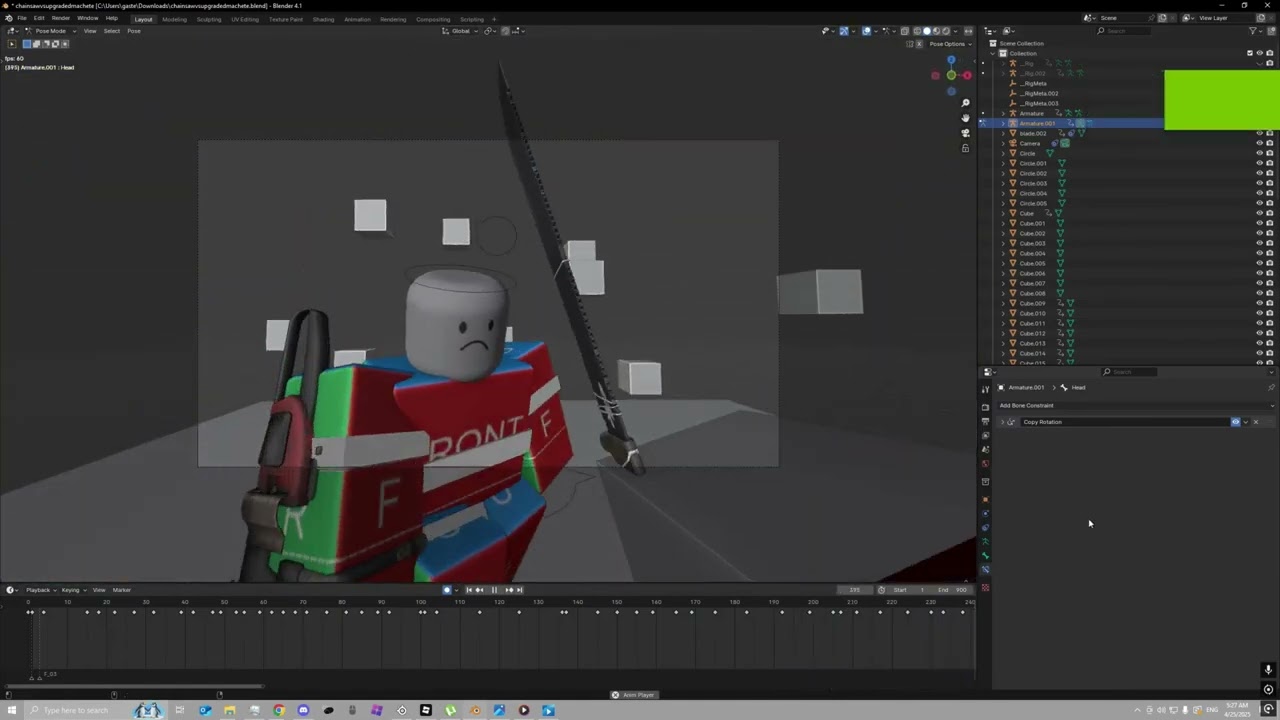Open the Render properties tab icon

tap(985, 407)
